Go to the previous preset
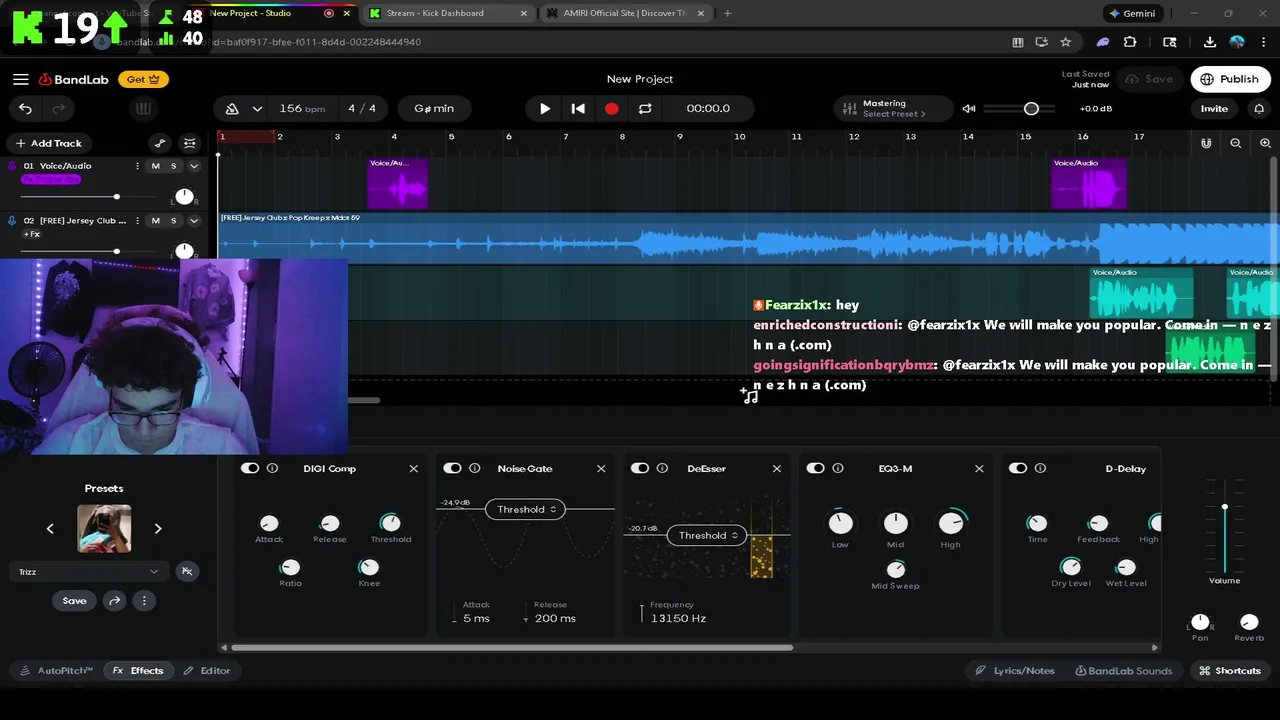1280x720 pixels. (50, 528)
